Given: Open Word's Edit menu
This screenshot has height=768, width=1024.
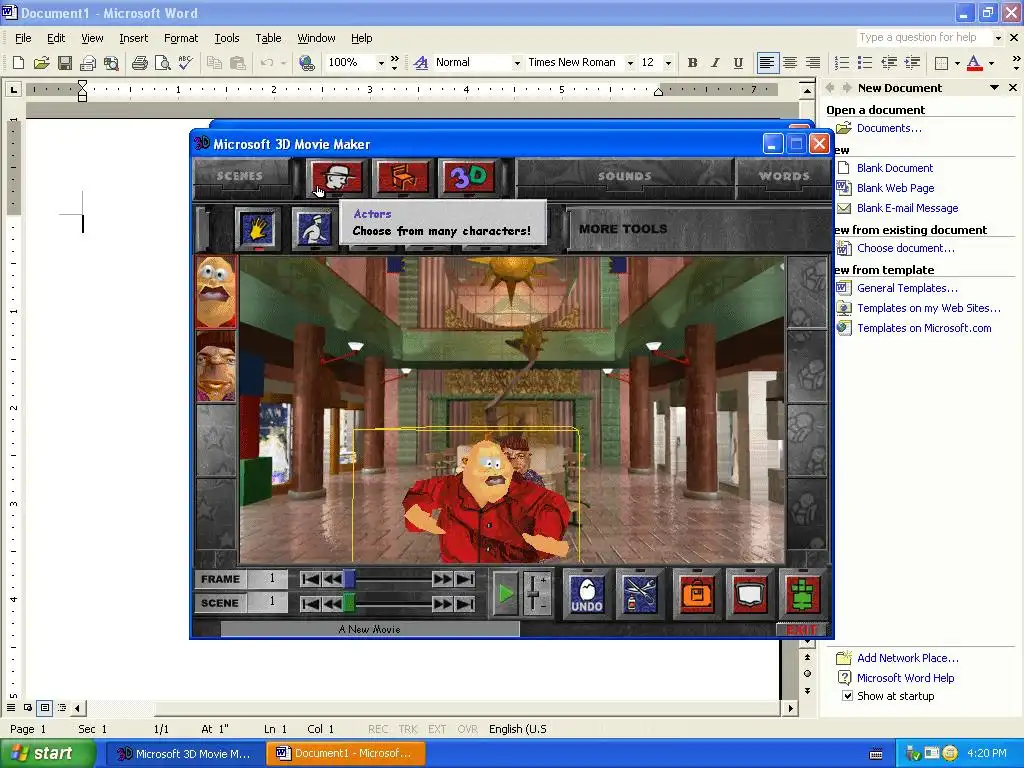Looking at the screenshot, I should pos(56,38).
